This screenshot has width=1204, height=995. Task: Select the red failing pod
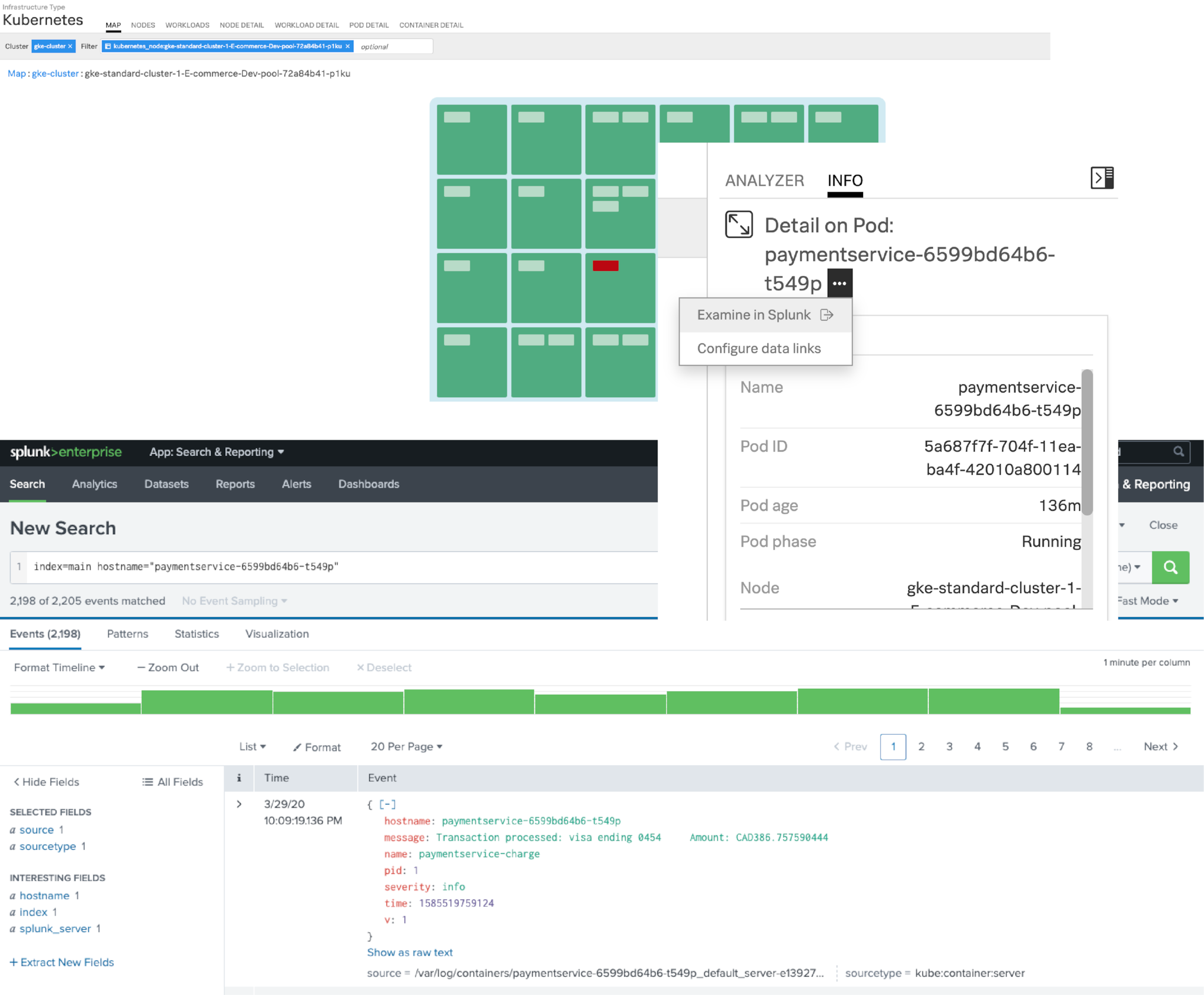click(x=606, y=266)
